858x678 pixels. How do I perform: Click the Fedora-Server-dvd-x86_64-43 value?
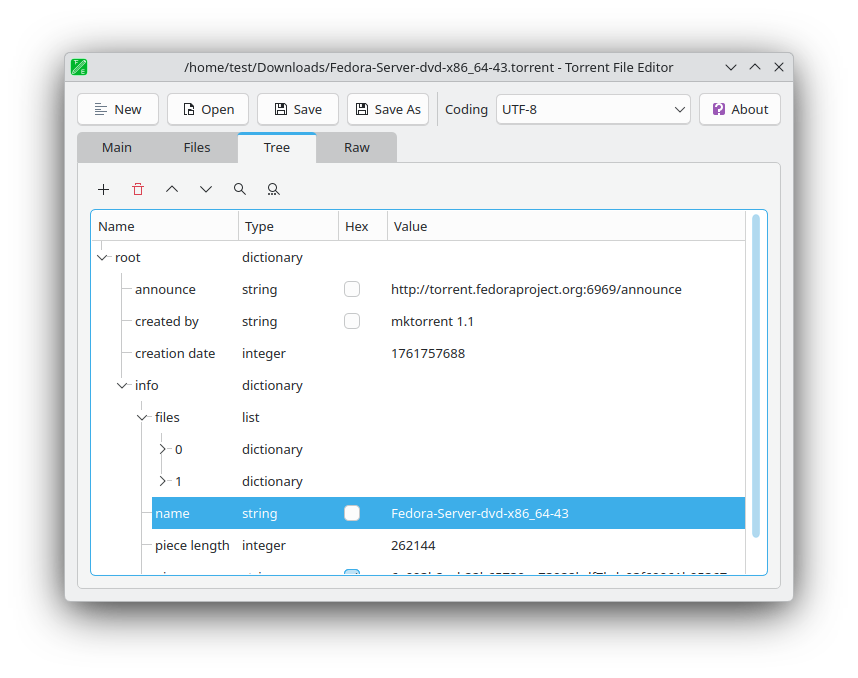[x=480, y=513]
